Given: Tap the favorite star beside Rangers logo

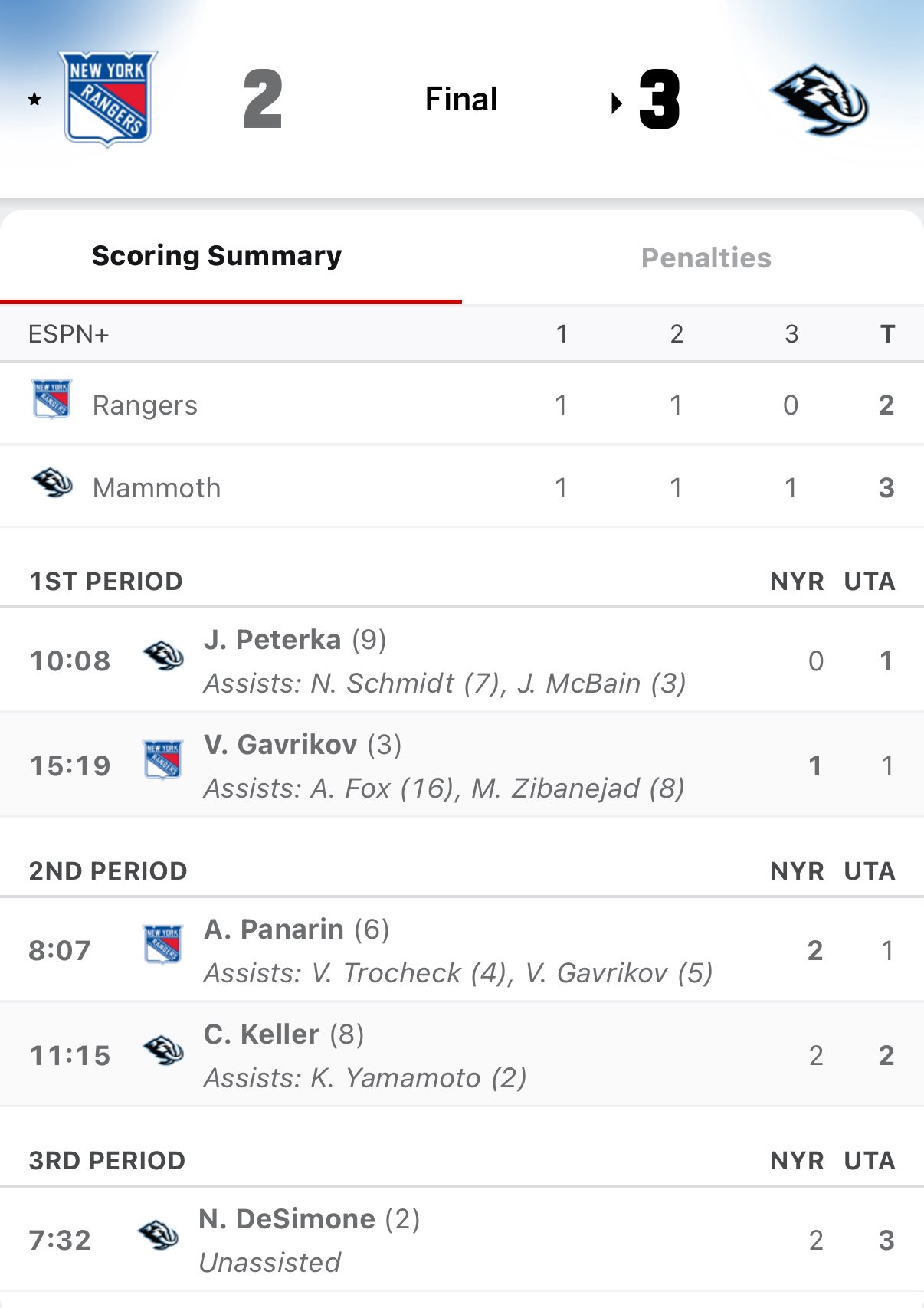Looking at the screenshot, I should [34, 99].
